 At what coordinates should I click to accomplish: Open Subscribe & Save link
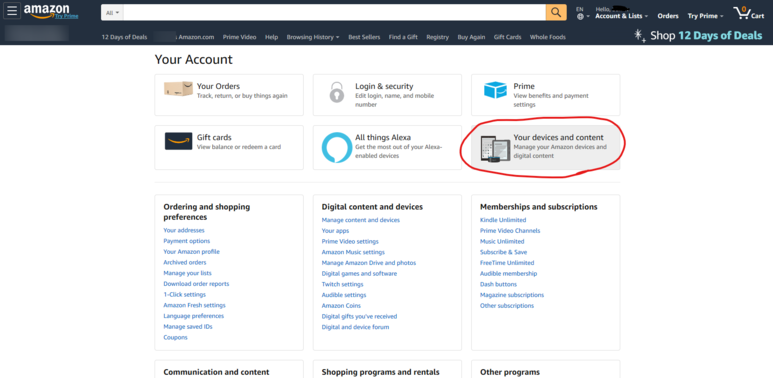(x=503, y=252)
